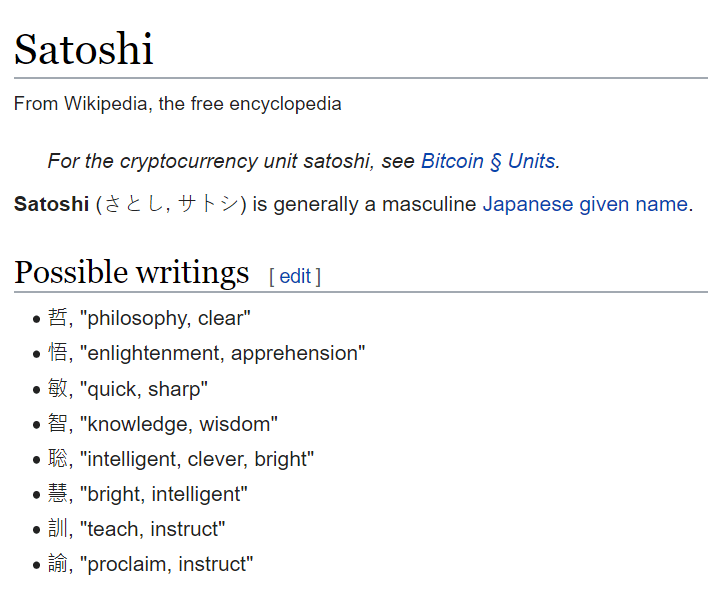Image resolution: width=708 pixels, height=598 pixels.
Task: Open the "Bitcoin § Units" link
Action: point(489,161)
